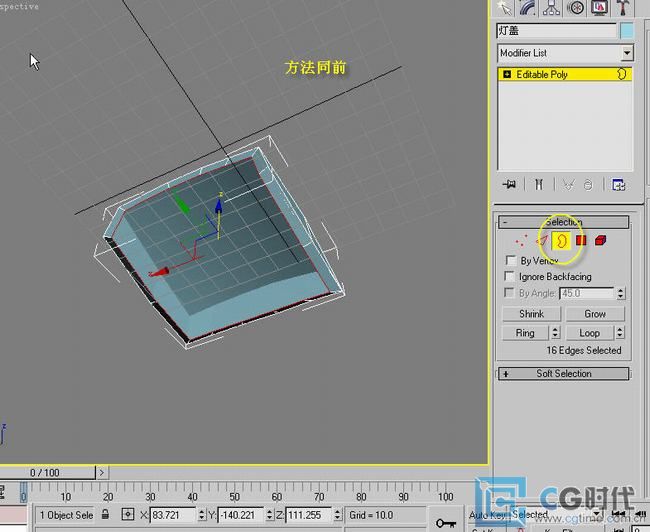Expand the Editable Poly sub-object tree

pyautogui.click(x=507, y=75)
